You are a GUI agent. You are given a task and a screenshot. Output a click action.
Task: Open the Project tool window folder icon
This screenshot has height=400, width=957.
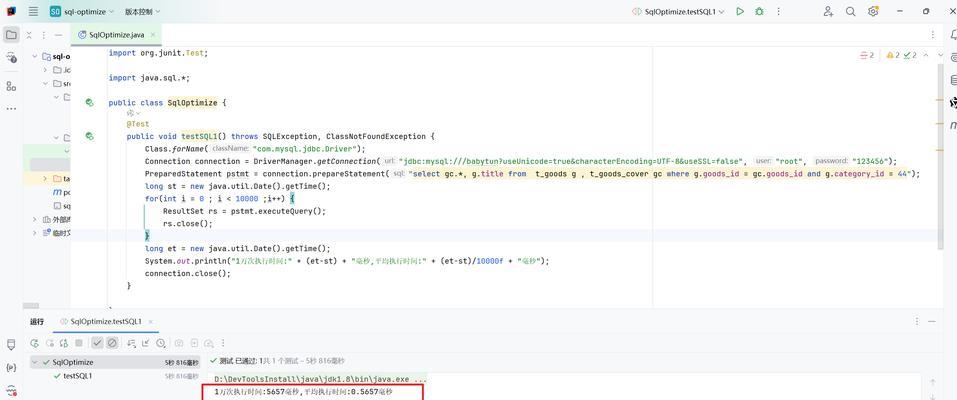click(x=11, y=34)
